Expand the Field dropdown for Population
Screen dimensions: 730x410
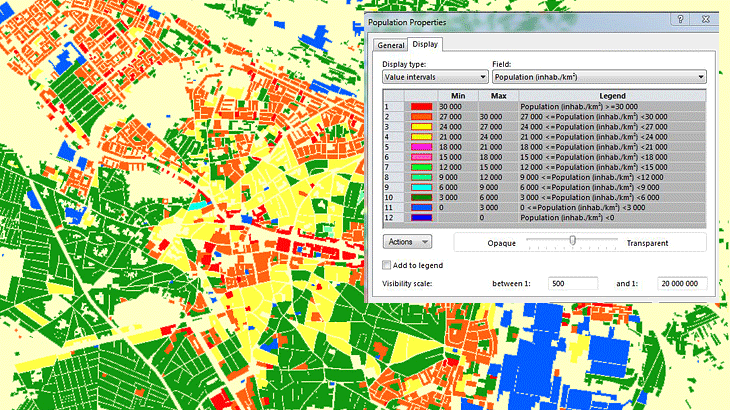[x=598, y=76]
